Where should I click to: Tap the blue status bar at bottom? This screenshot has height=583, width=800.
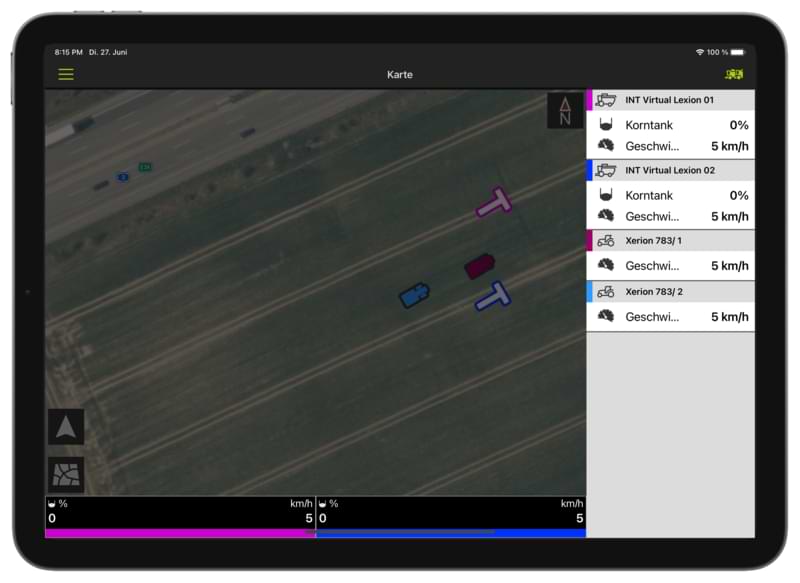[451, 533]
